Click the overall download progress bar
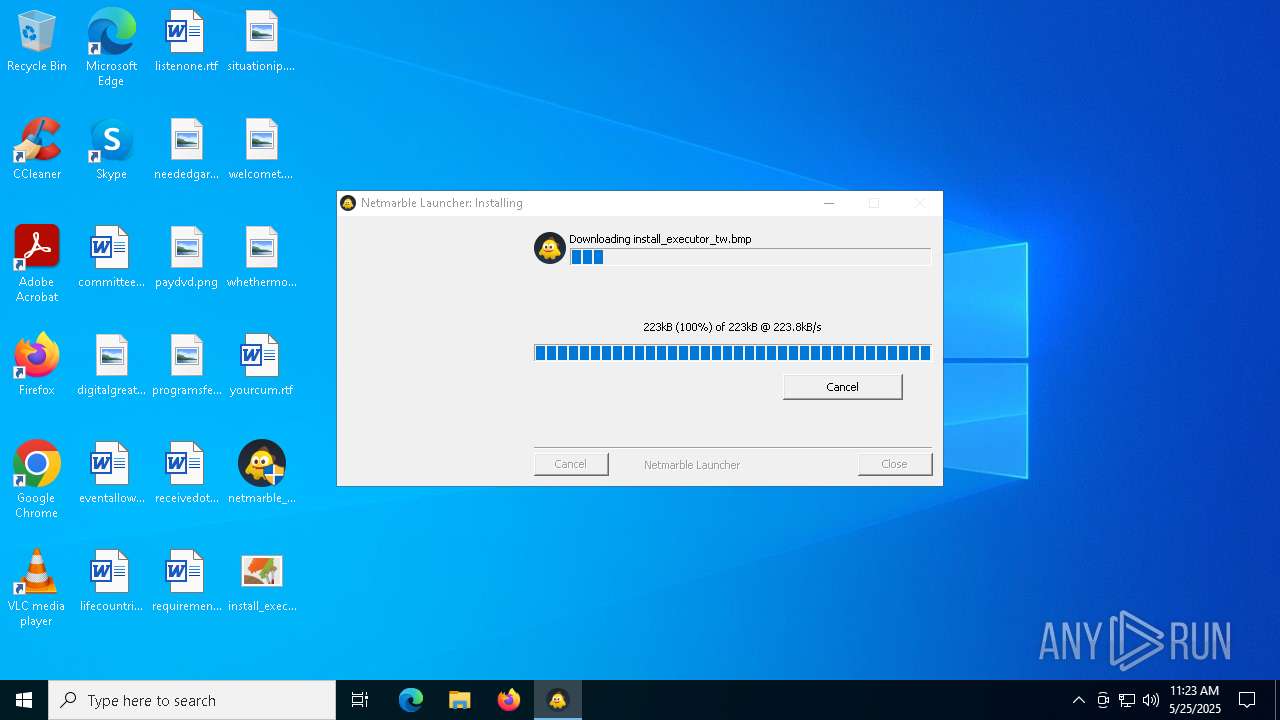Screen dimensions: 1280x720 [x=733, y=353]
